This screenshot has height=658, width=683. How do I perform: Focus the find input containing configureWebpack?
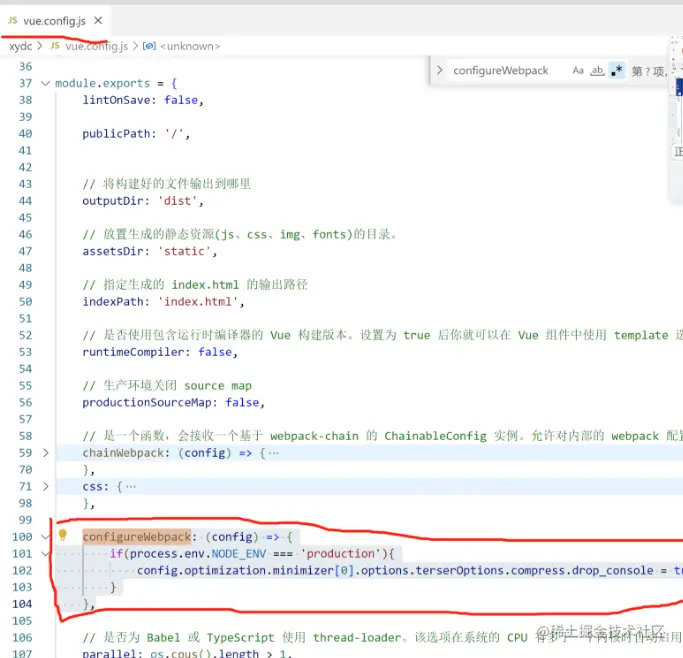point(507,71)
